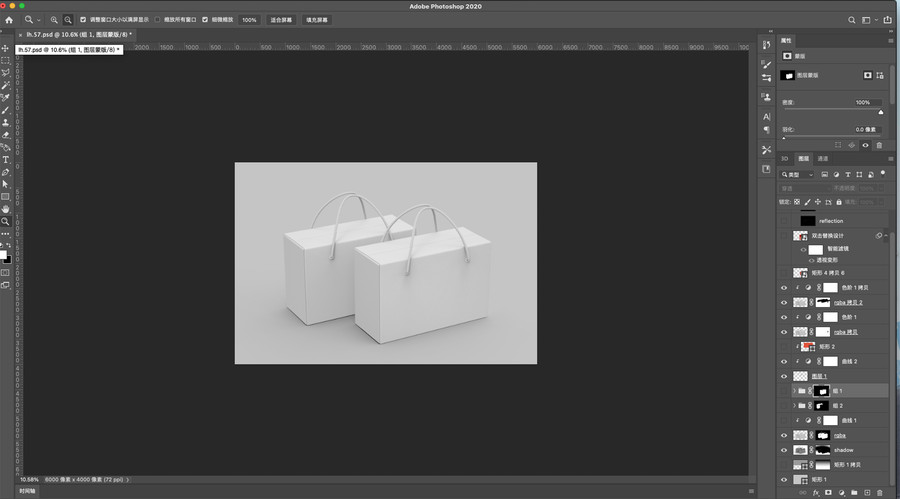Collapse the smart filters of 双击替换设计 layer

pyautogui.click(x=886, y=236)
